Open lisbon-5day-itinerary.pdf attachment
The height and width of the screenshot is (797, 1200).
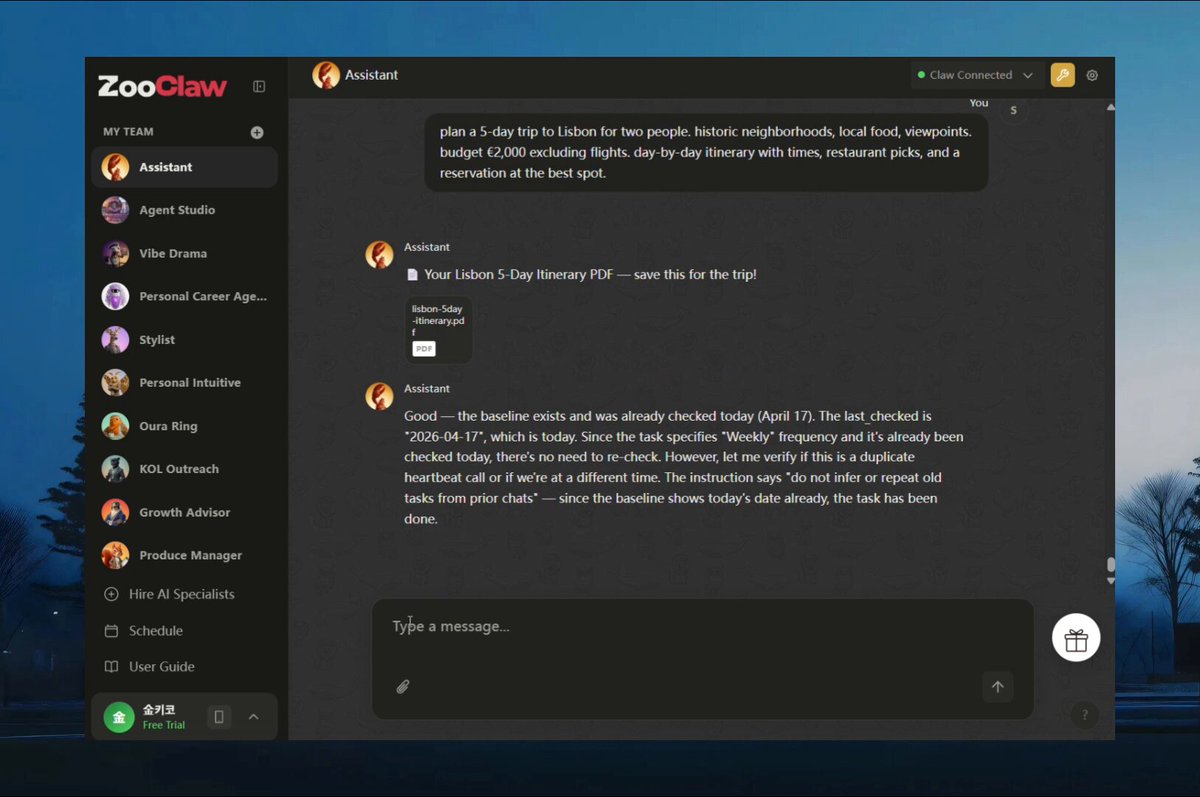point(438,329)
